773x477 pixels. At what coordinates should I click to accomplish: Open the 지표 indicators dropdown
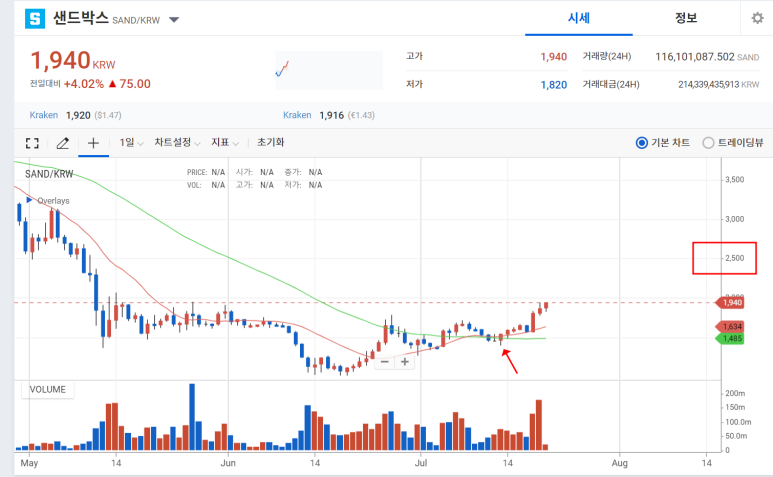pos(225,142)
